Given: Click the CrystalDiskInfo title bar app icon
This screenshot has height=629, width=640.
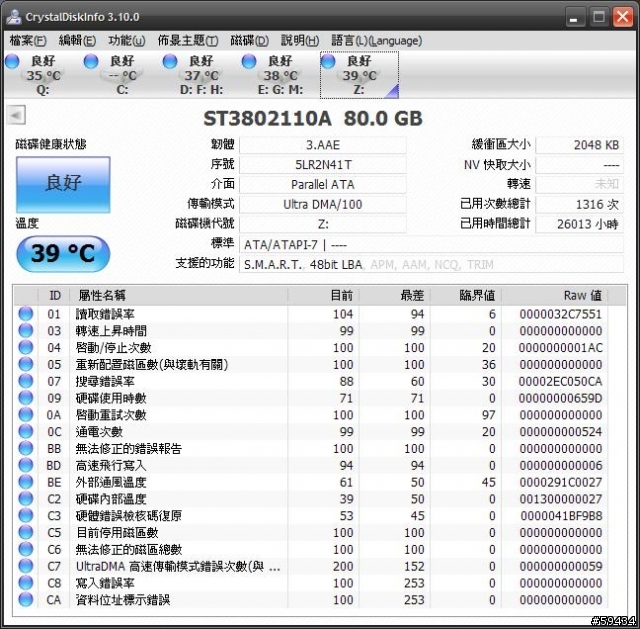Looking at the screenshot, I should coord(13,17).
